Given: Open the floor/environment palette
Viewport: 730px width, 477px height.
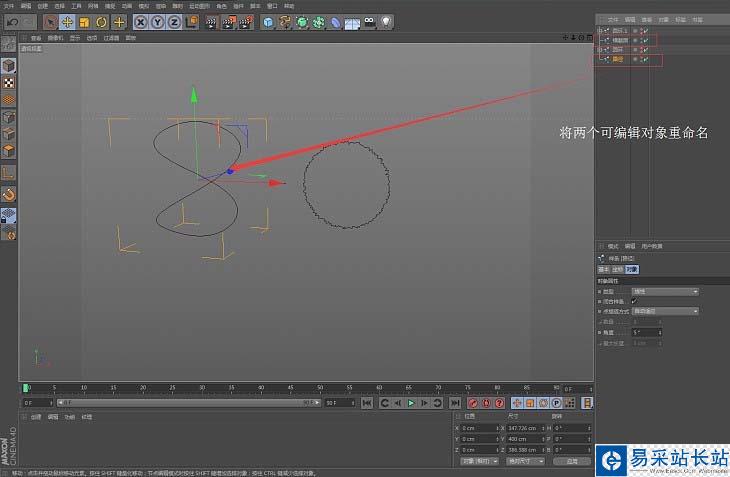Looking at the screenshot, I should pos(352,22).
